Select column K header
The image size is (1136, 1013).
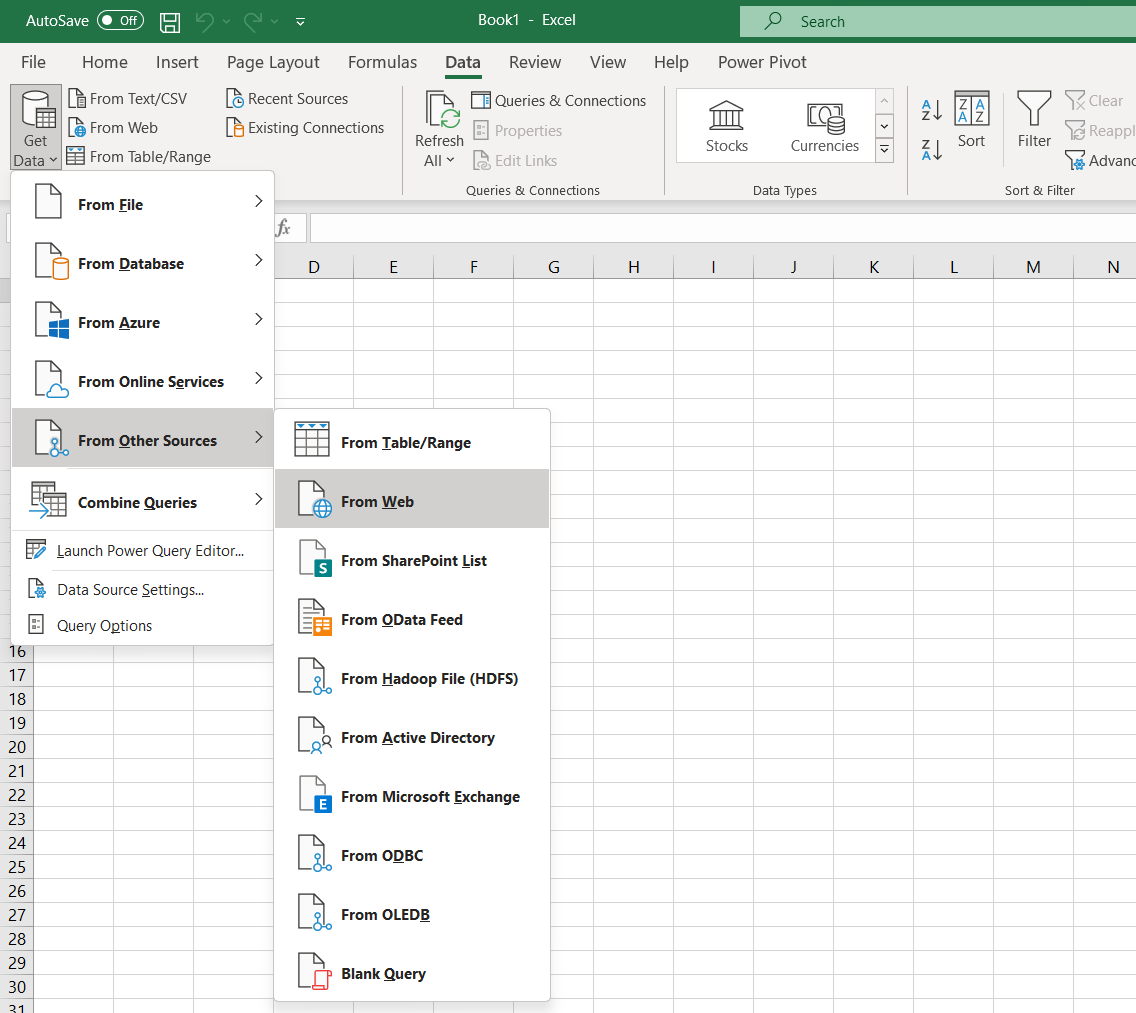click(874, 267)
